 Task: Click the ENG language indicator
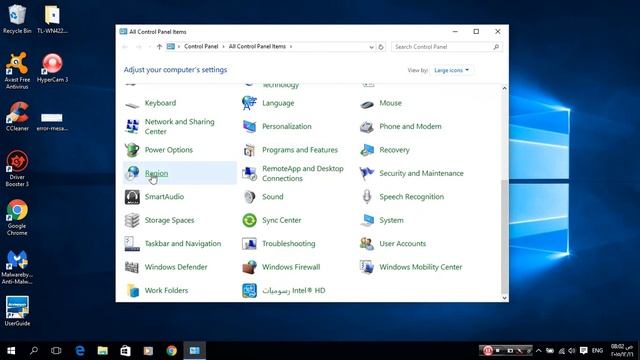point(597,351)
